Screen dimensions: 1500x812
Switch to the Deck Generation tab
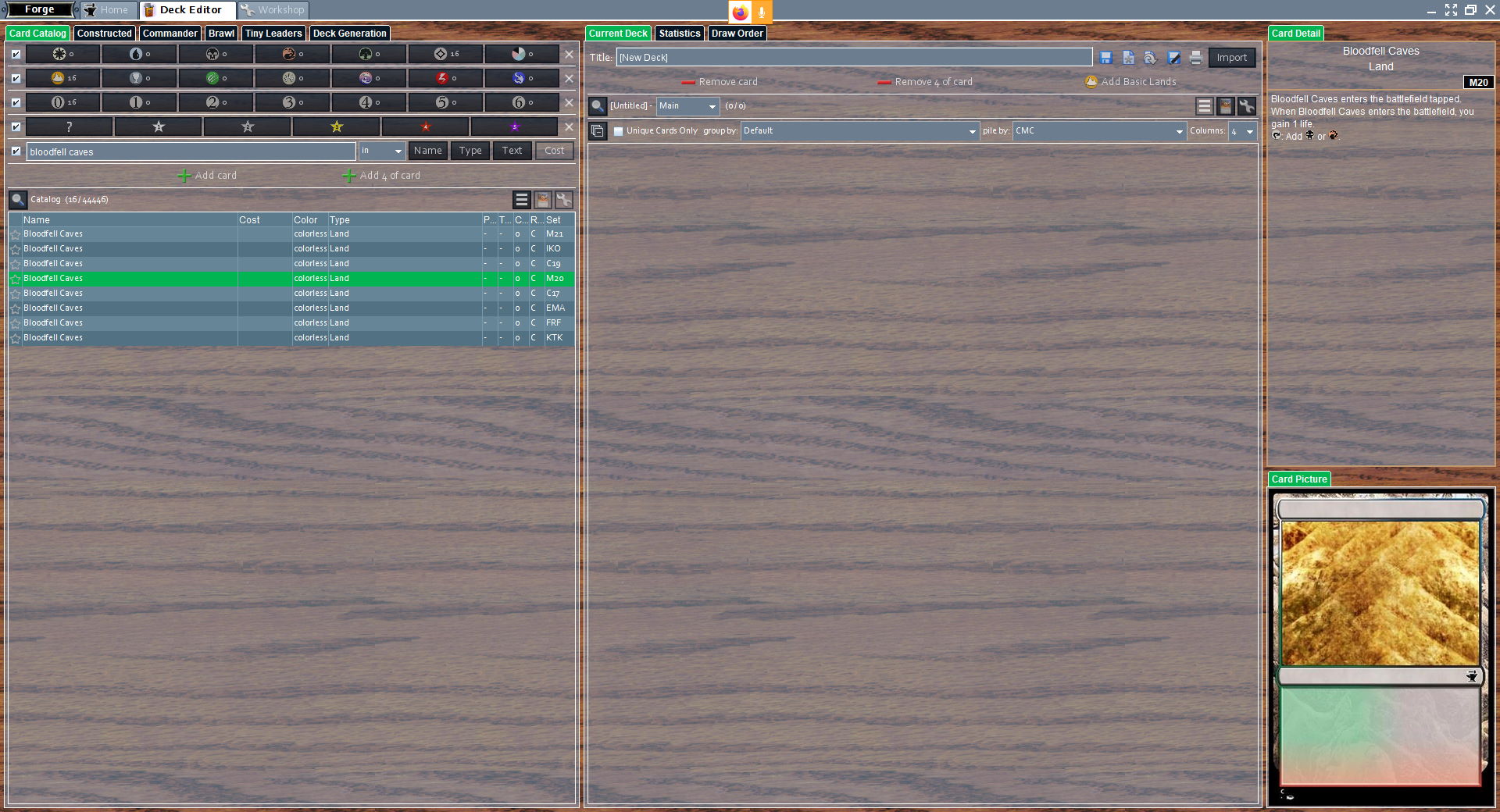click(350, 34)
